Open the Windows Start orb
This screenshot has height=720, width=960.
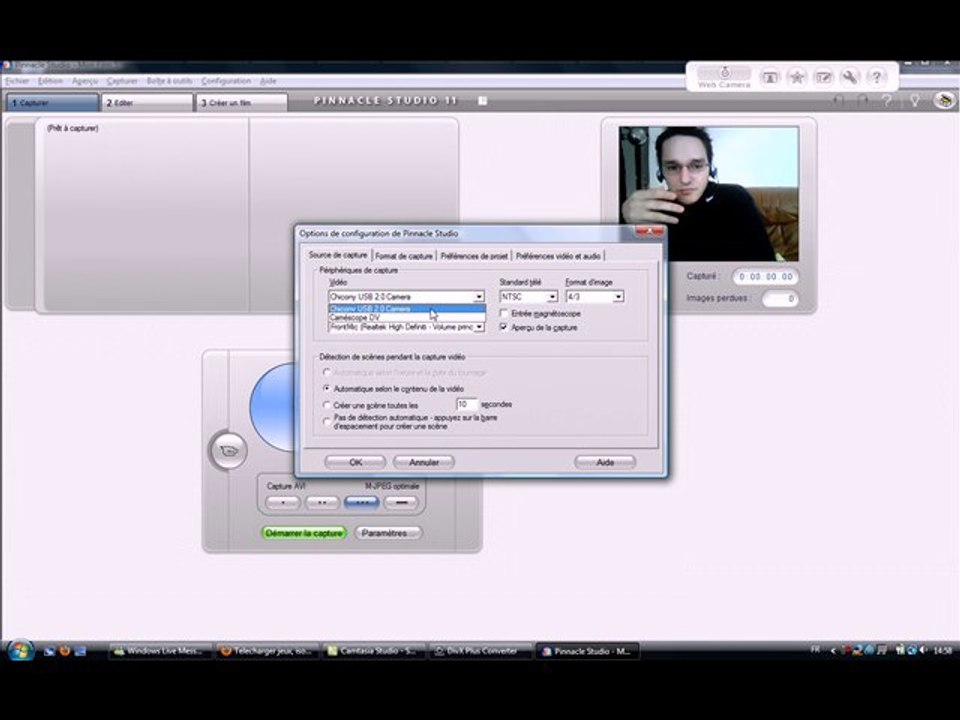tap(20, 650)
